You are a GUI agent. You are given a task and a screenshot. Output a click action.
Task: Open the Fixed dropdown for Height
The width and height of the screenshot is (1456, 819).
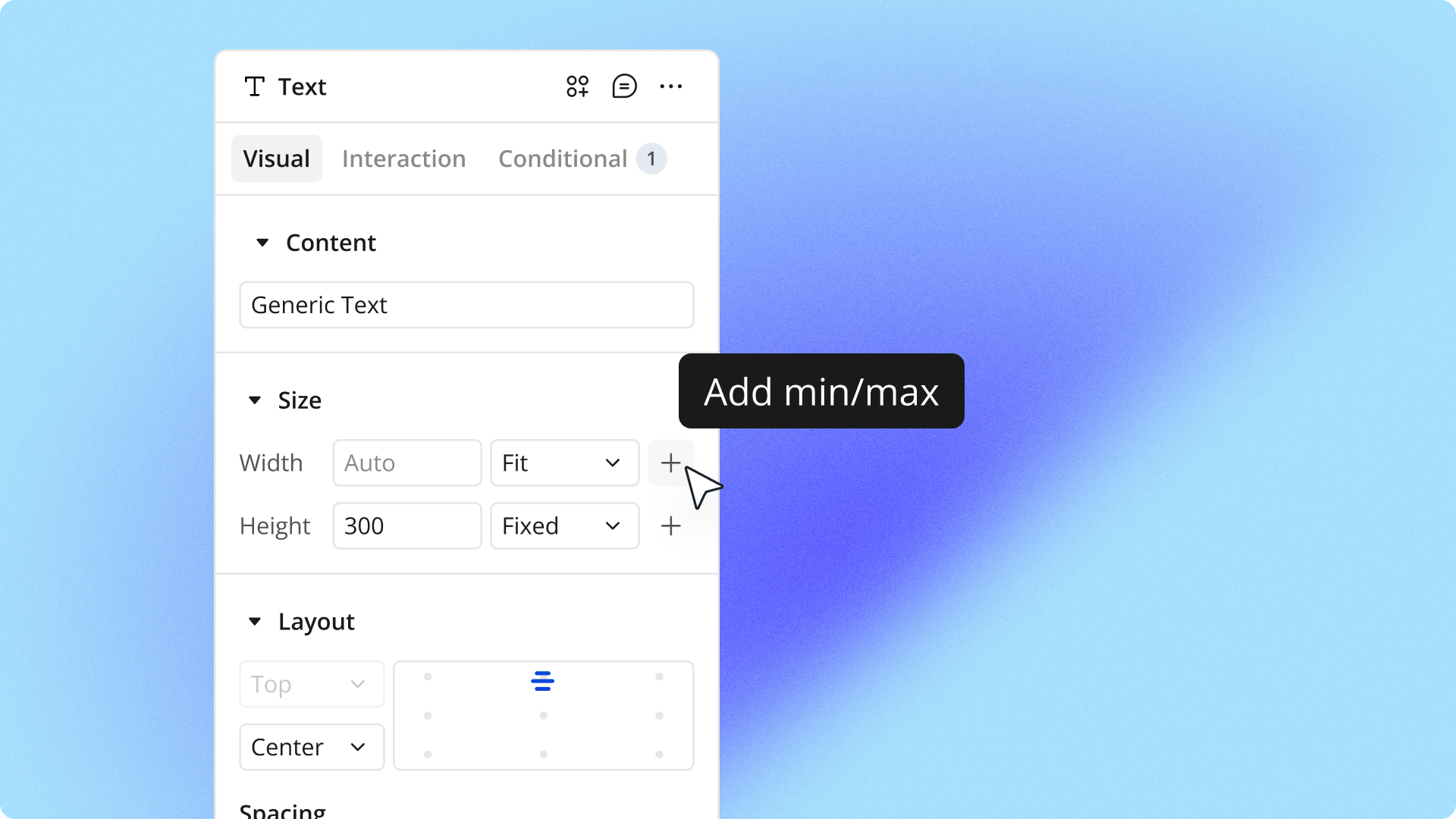(x=564, y=526)
